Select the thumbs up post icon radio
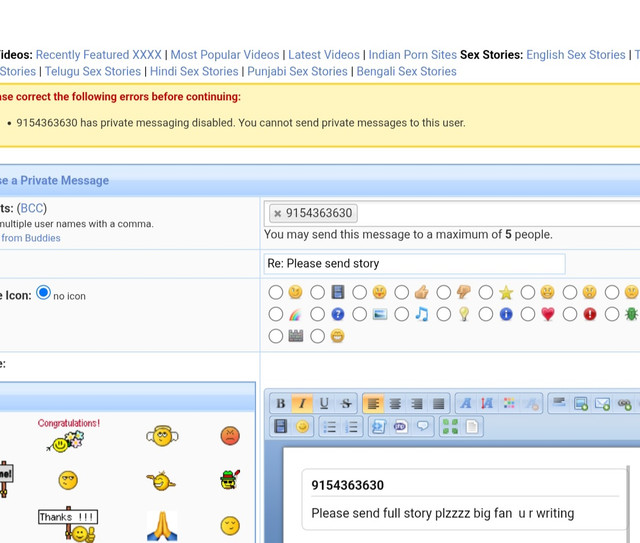This screenshot has width=640, height=543. (x=402, y=292)
